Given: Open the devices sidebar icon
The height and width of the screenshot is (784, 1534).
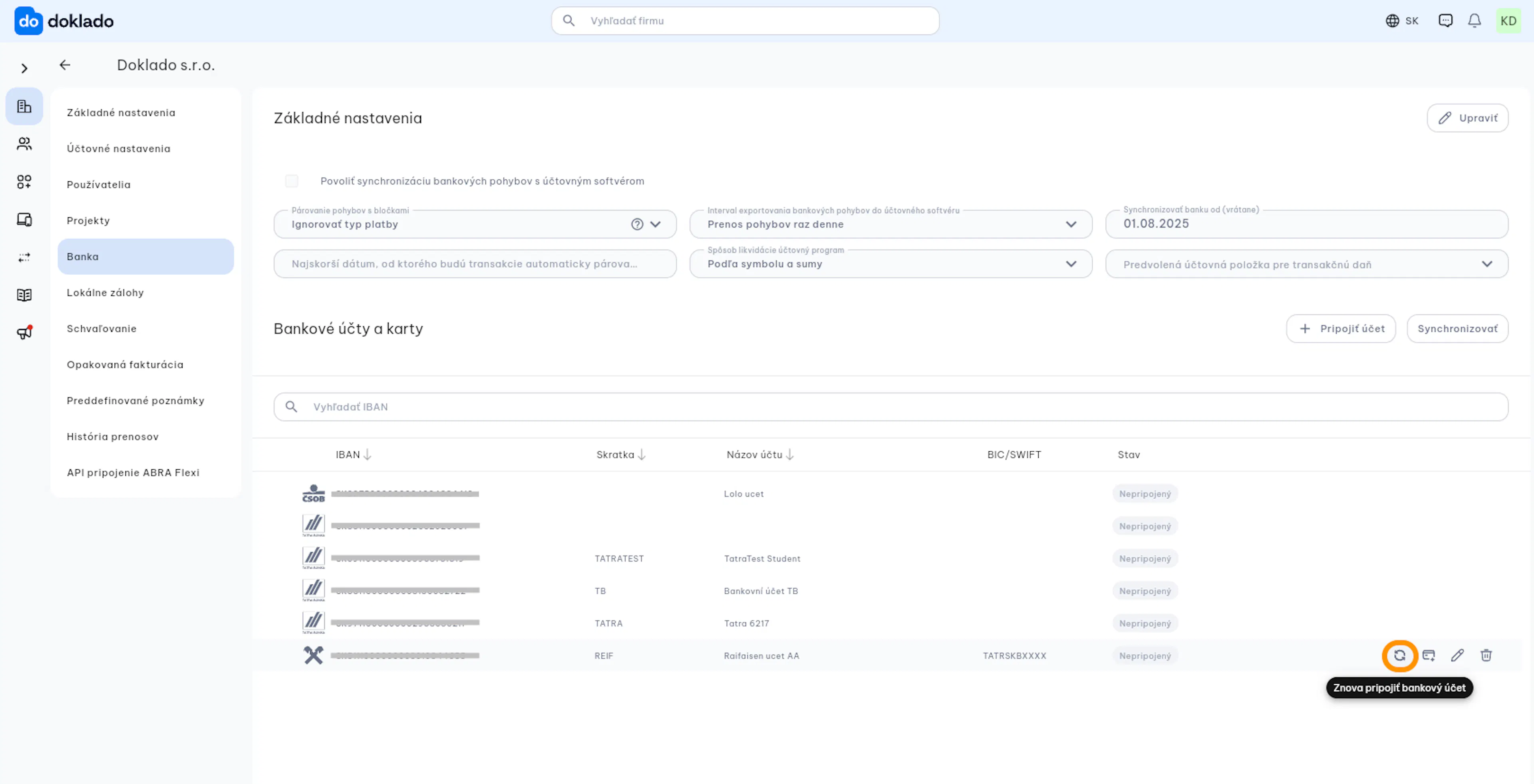Looking at the screenshot, I should (x=24, y=220).
